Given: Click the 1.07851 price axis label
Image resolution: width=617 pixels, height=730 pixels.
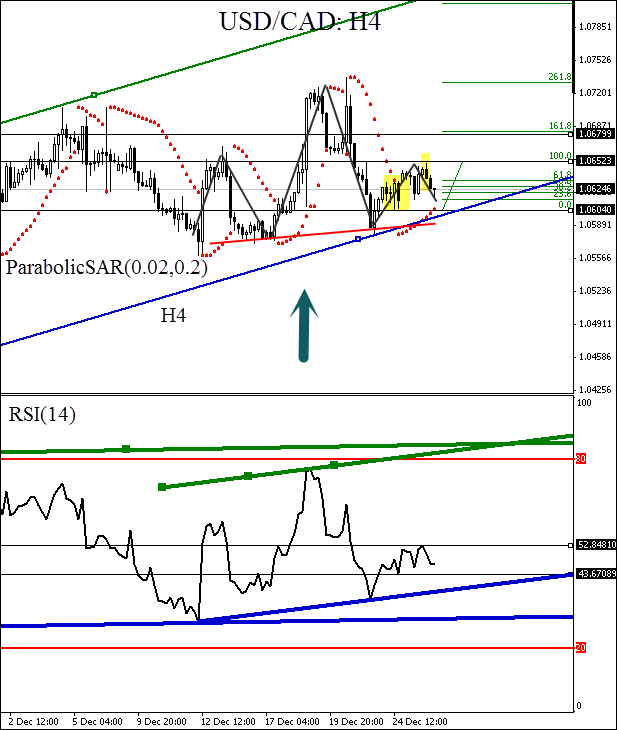Looking at the screenshot, I should [595, 27].
